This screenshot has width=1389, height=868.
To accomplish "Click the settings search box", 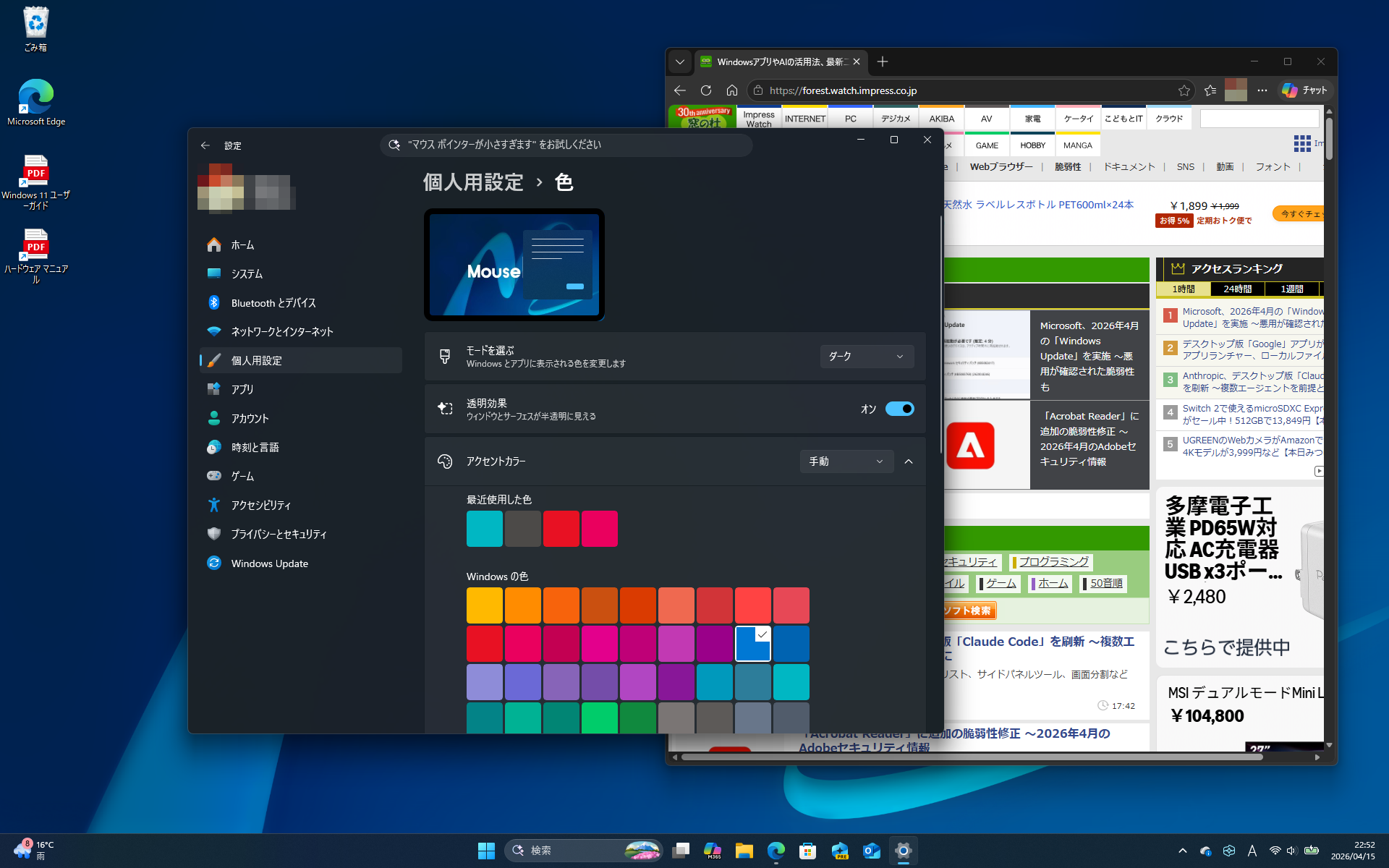I will (566, 145).
